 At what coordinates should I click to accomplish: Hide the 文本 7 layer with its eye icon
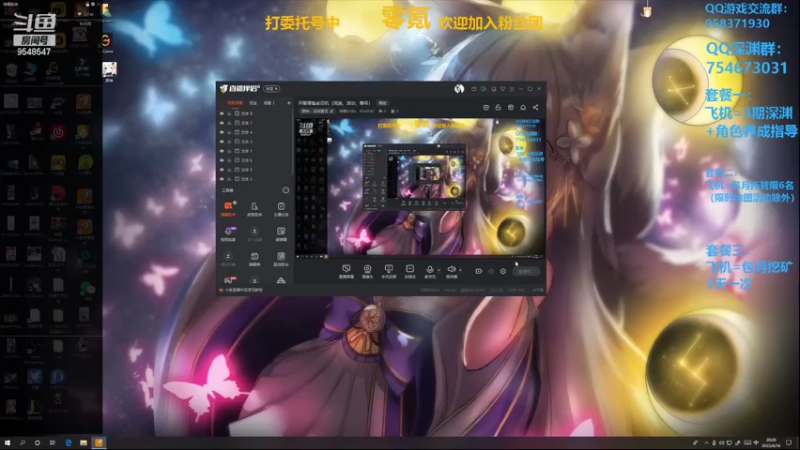coord(221,123)
